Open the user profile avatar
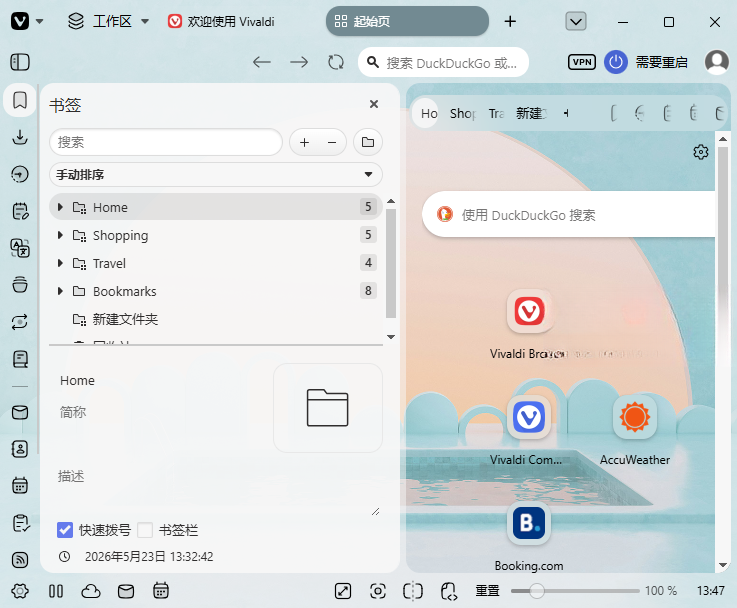 click(x=717, y=62)
